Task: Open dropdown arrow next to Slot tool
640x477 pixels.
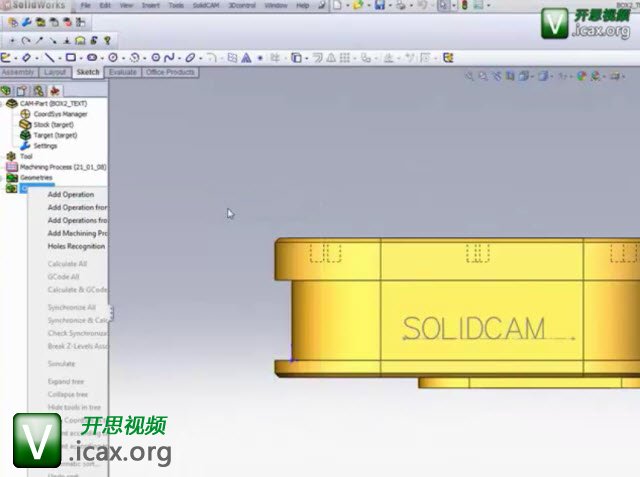Action: pyautogui.click(x=102, y=58)
